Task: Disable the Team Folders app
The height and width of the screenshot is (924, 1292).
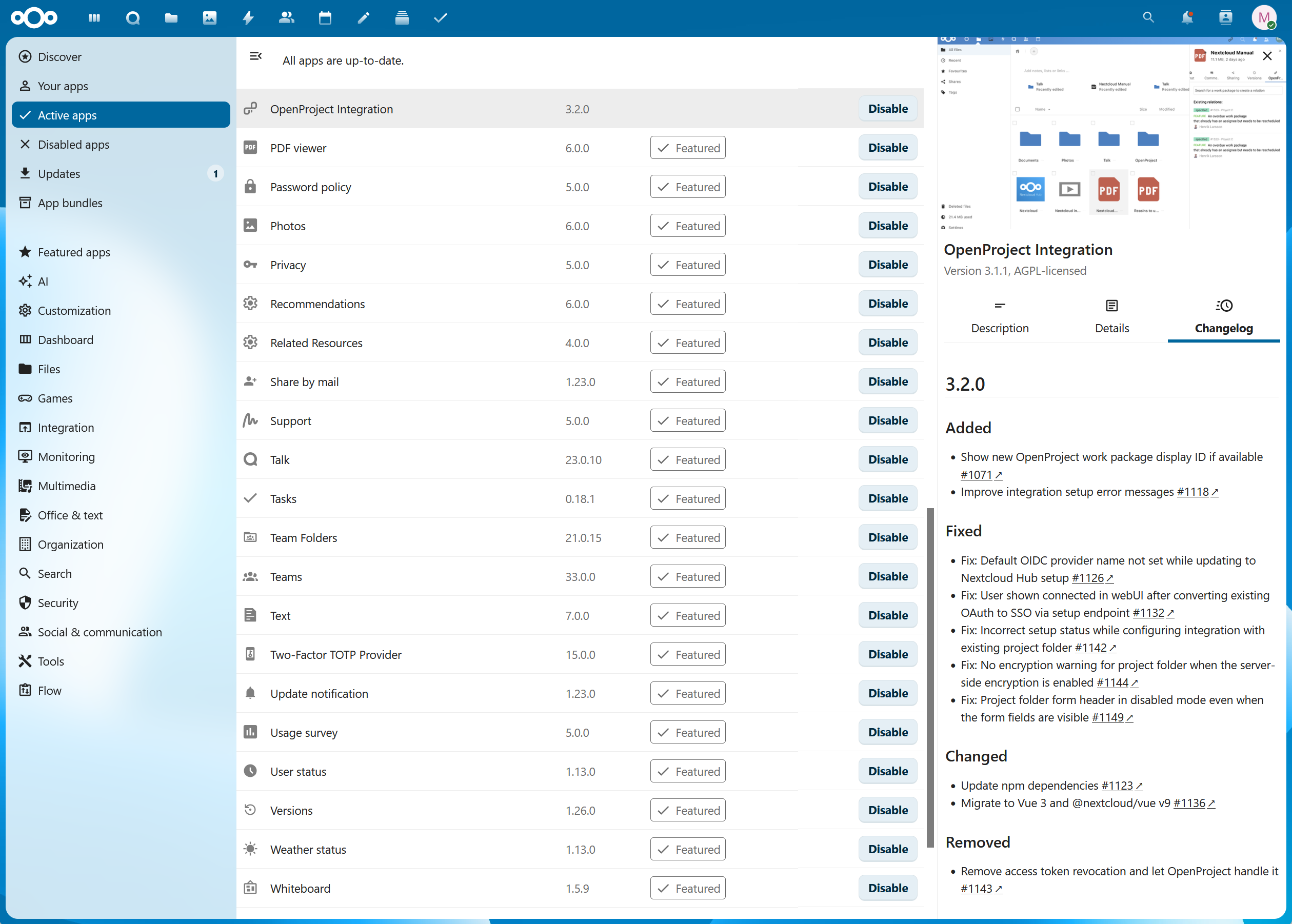Action: coord(888,537)
